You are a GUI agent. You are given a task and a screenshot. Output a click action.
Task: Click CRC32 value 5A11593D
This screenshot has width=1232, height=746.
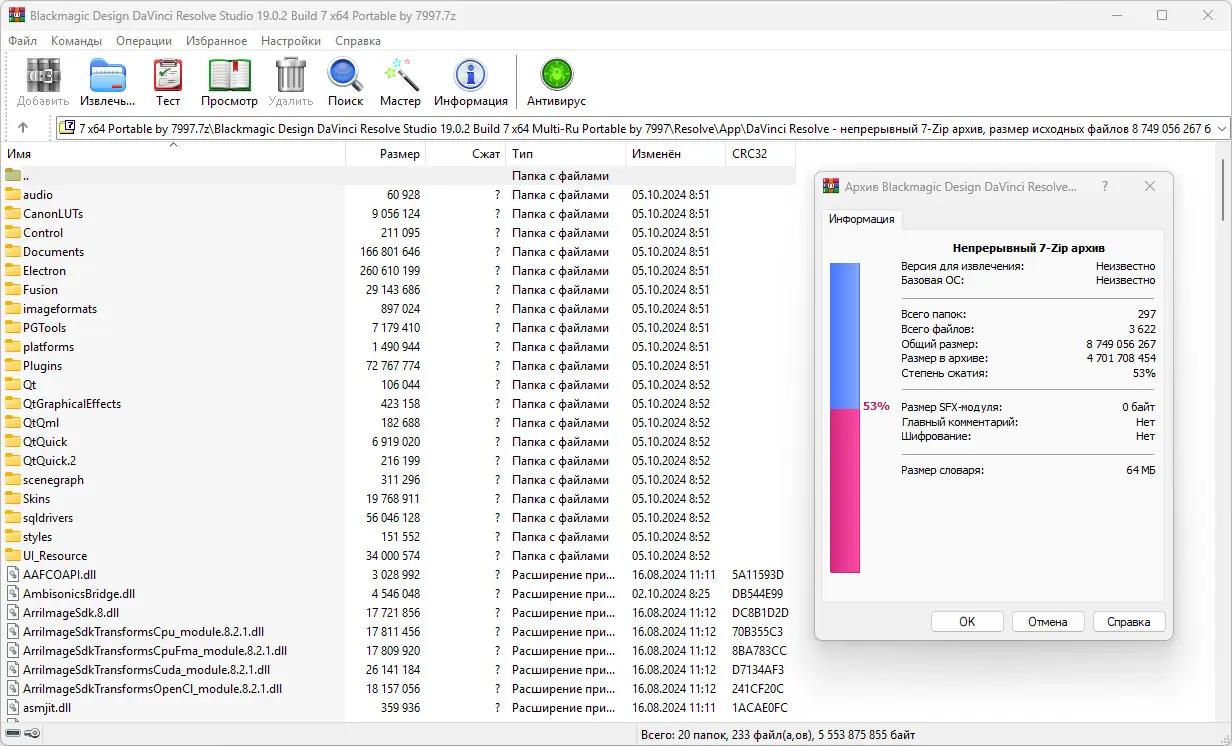(758, 575)
